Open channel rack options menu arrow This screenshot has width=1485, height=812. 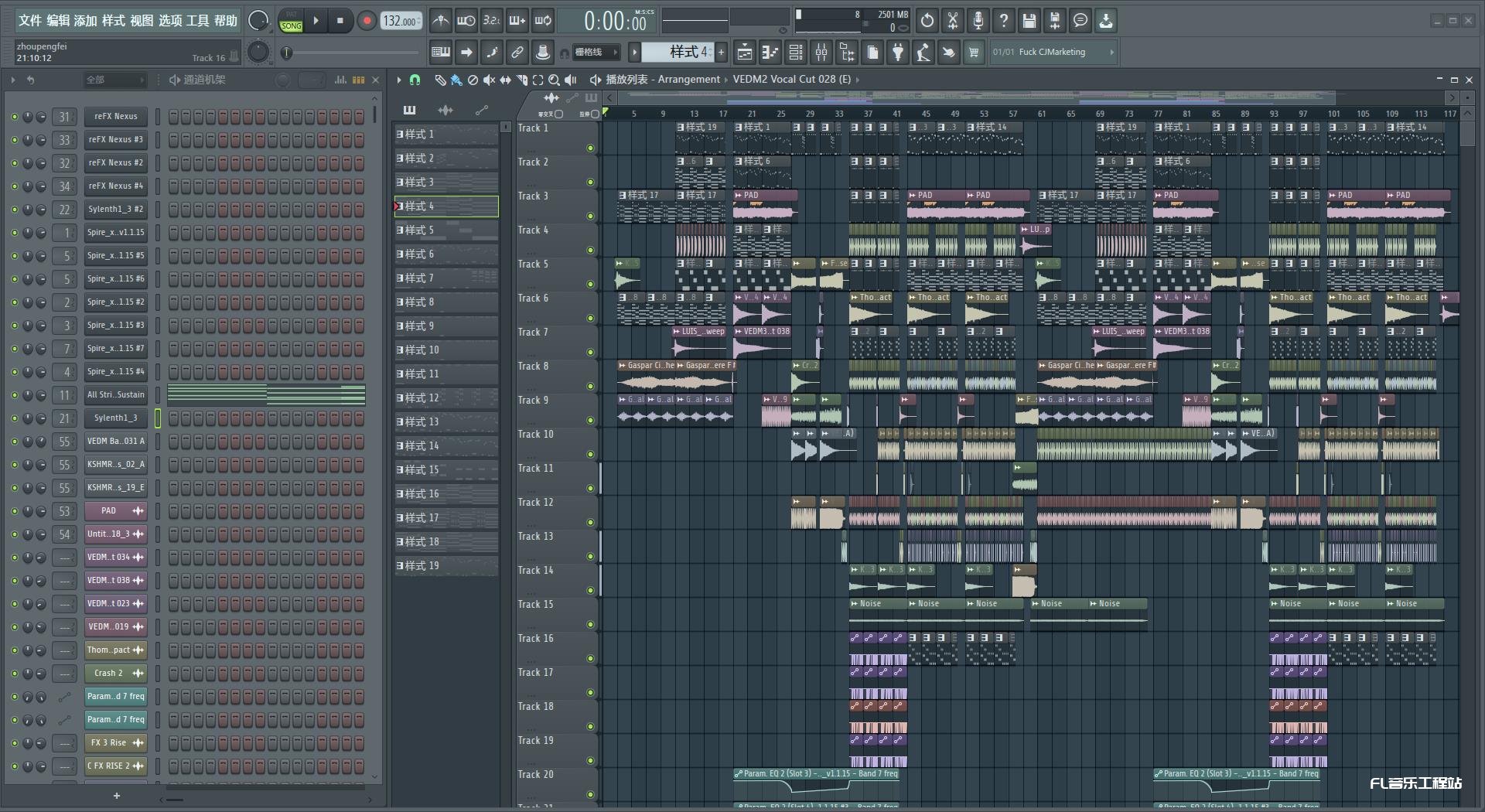(x=13, y=80)
